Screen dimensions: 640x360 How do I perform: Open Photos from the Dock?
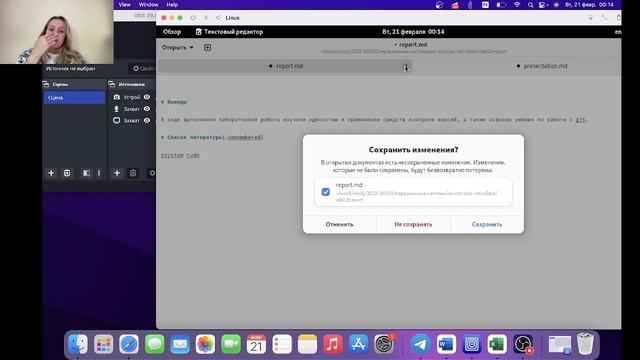[x=205, y=344]
